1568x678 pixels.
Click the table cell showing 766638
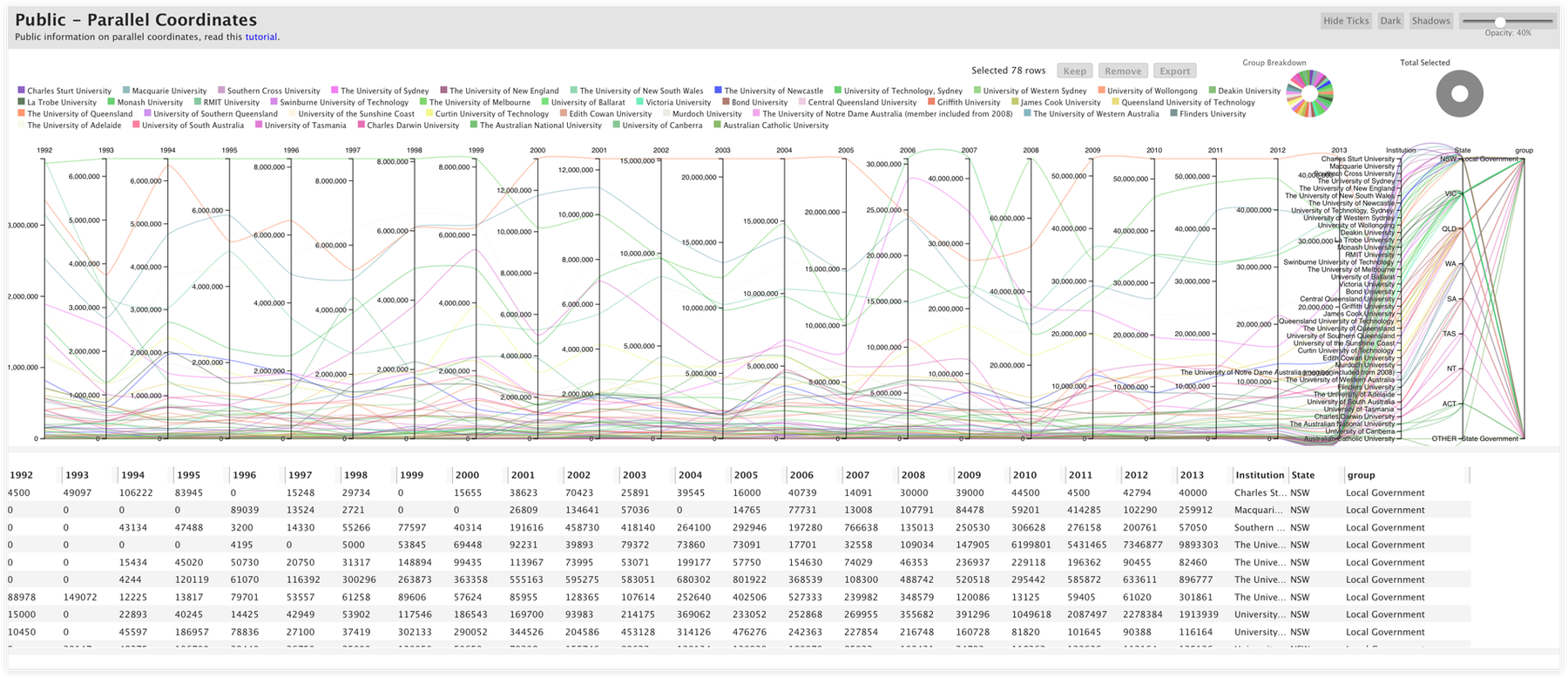862,527
